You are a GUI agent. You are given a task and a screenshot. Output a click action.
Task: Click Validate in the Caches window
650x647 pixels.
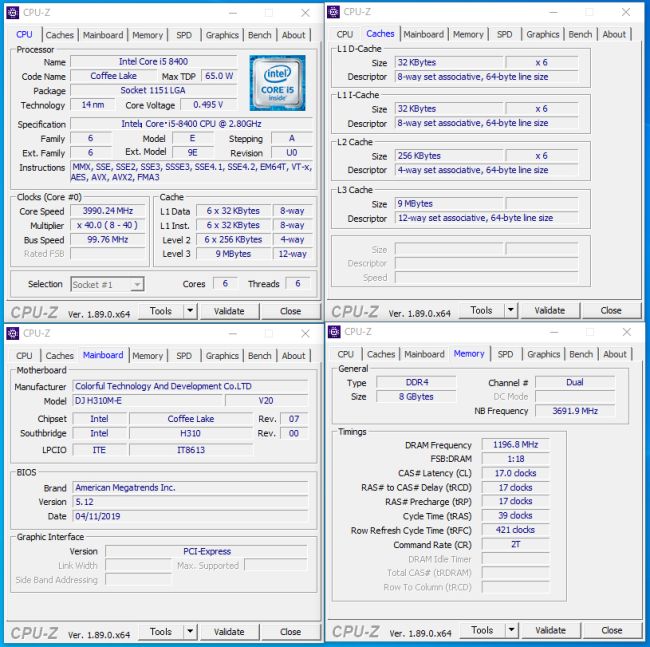550,310
